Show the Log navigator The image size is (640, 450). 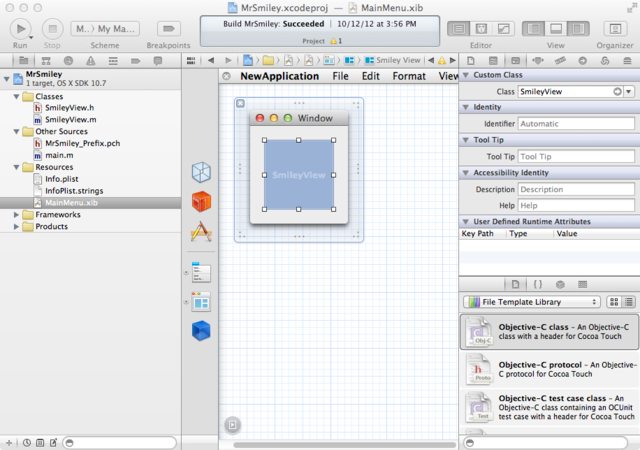[158, 61]
